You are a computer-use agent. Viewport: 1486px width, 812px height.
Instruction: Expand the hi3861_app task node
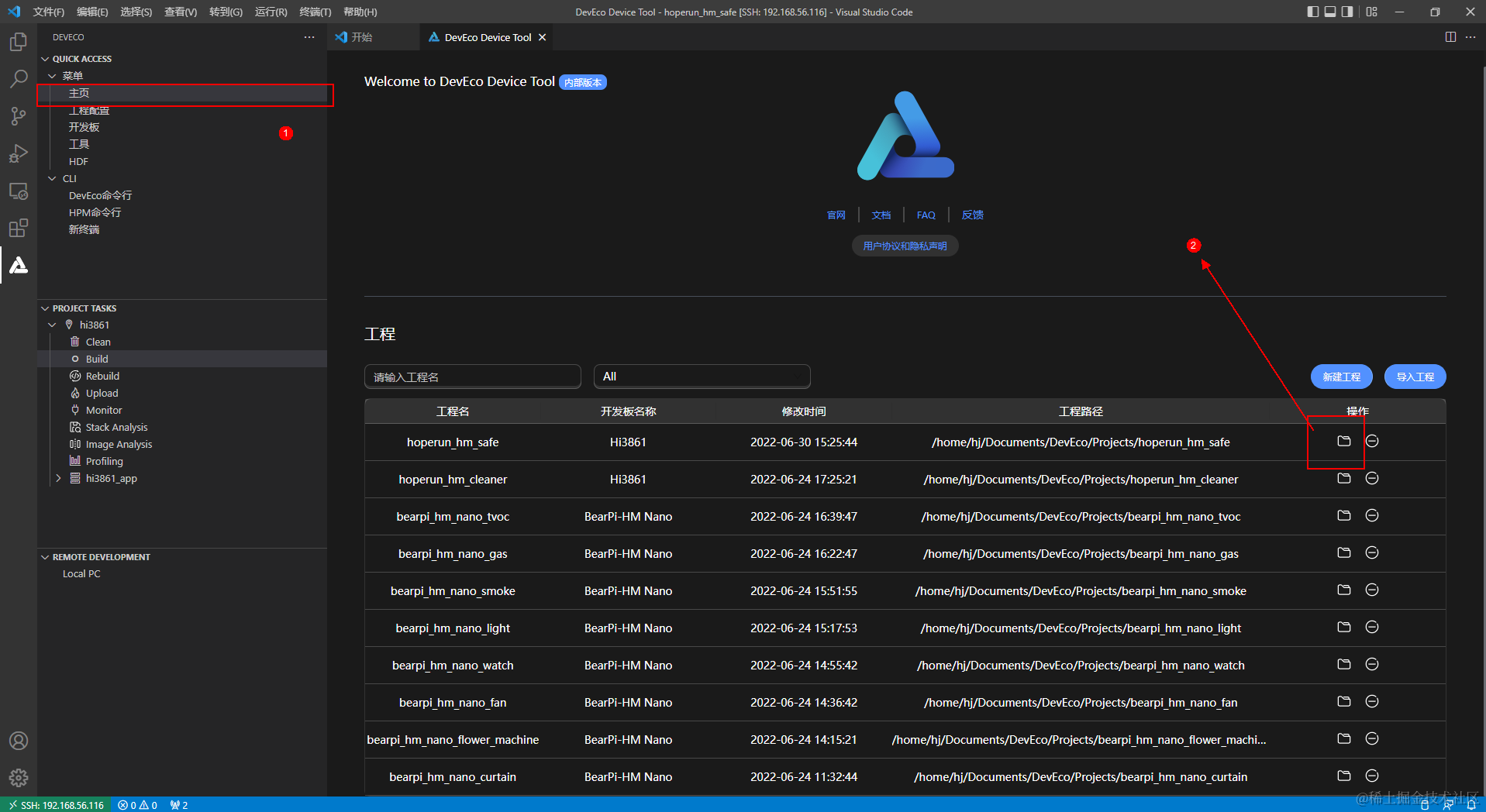pyautogui.click(x=58, y=479)
